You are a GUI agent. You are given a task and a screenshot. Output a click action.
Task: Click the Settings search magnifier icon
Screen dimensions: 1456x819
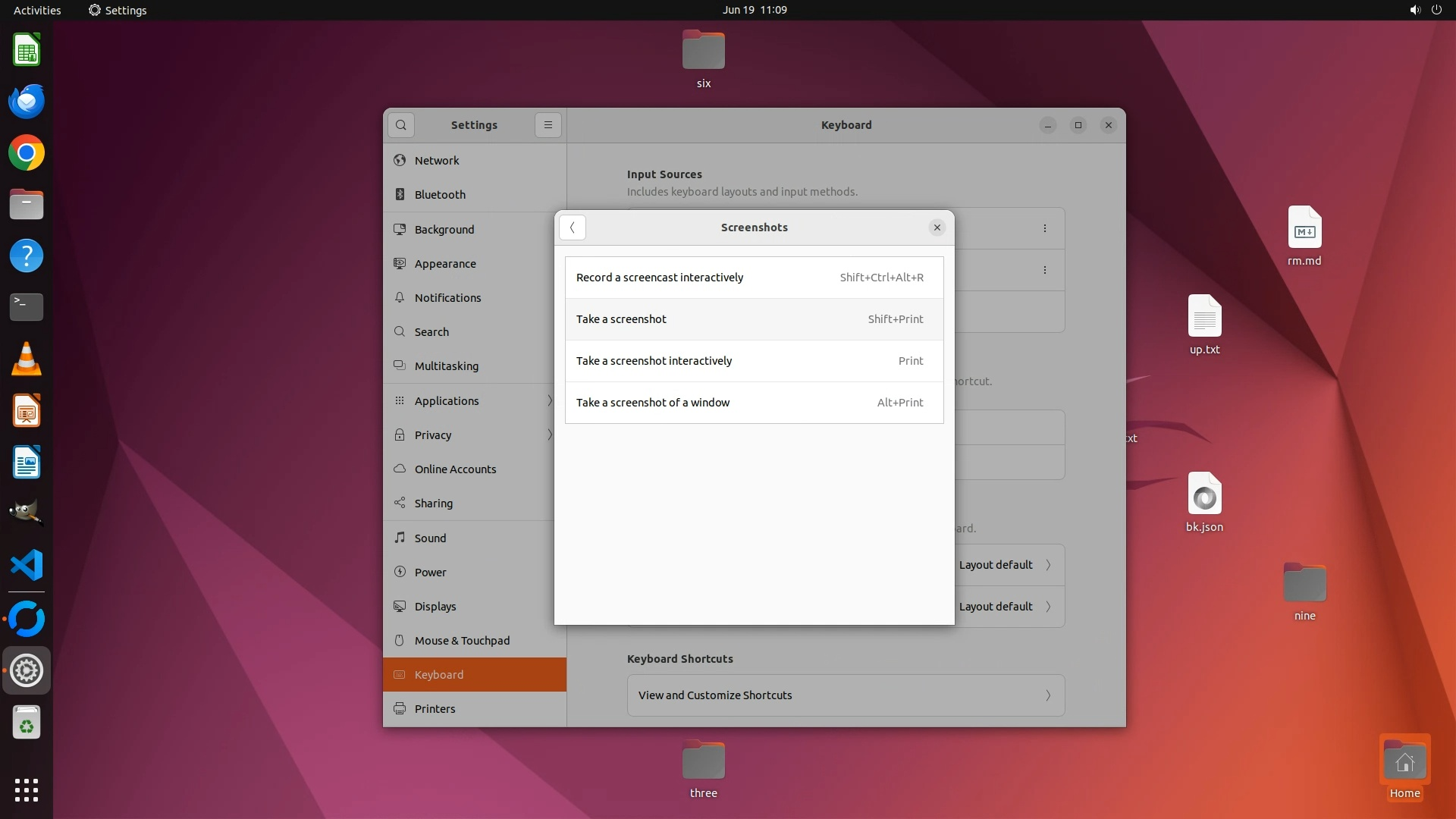pos(401,125)
